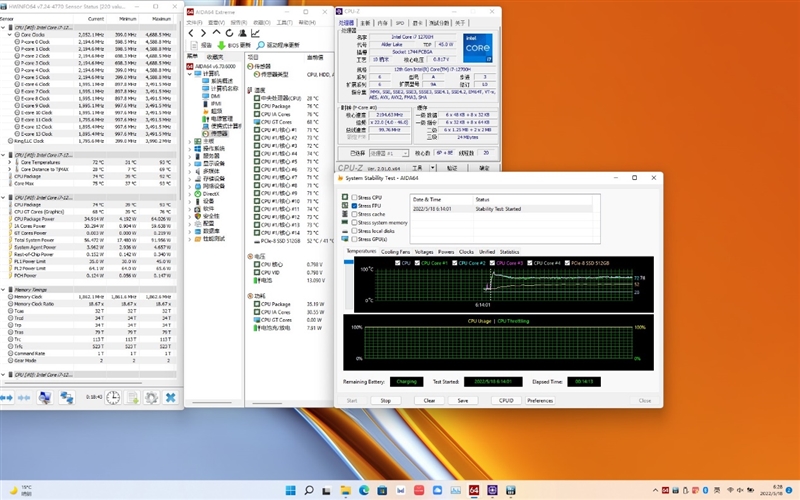Click the refresh icon in AIDA64 toolbar
Image resolution: width=800 pixels, height=500 pixels.
(x=230, y=33)
